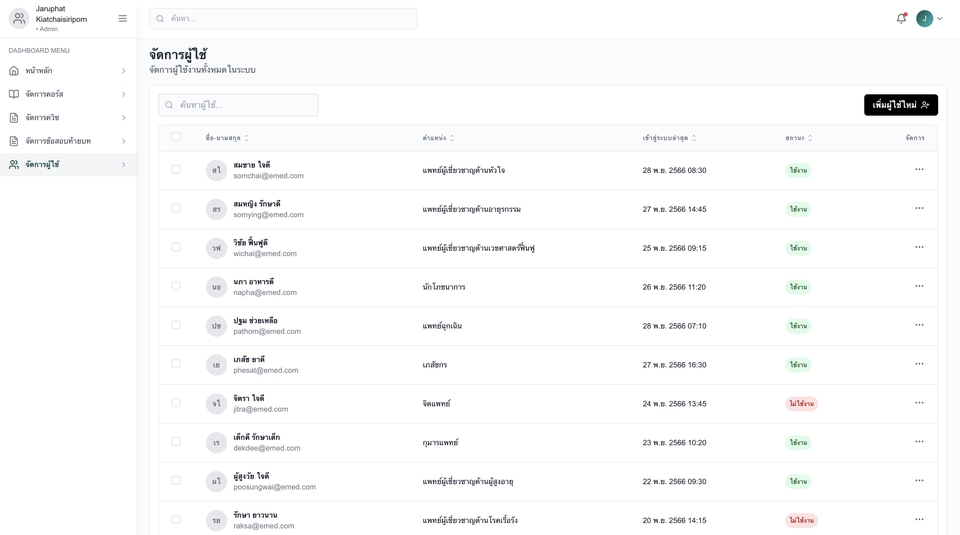Tick checkbox for pathom@emed.com user

[x=176, y=325]
